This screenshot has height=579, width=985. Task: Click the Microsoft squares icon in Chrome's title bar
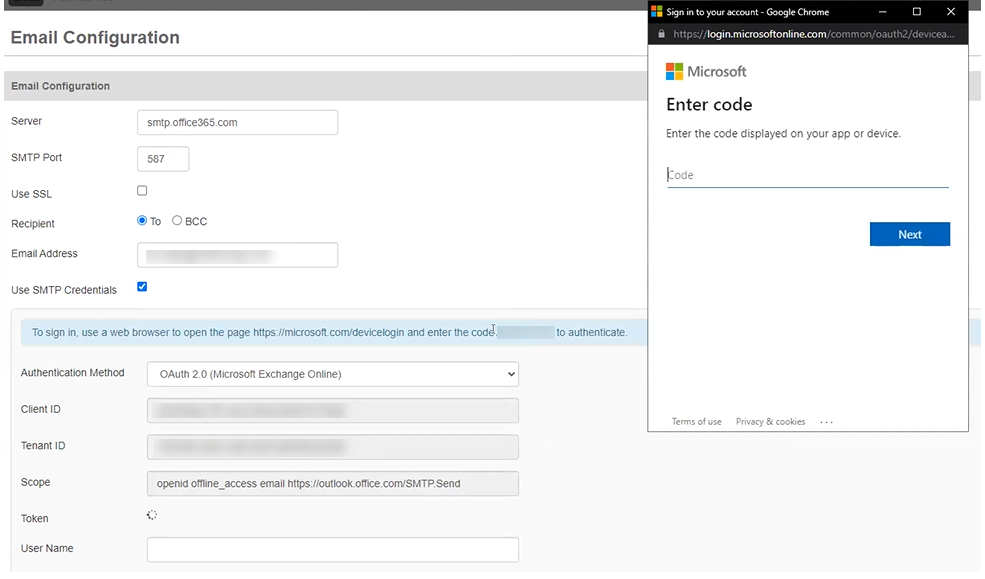coord(657,11)
